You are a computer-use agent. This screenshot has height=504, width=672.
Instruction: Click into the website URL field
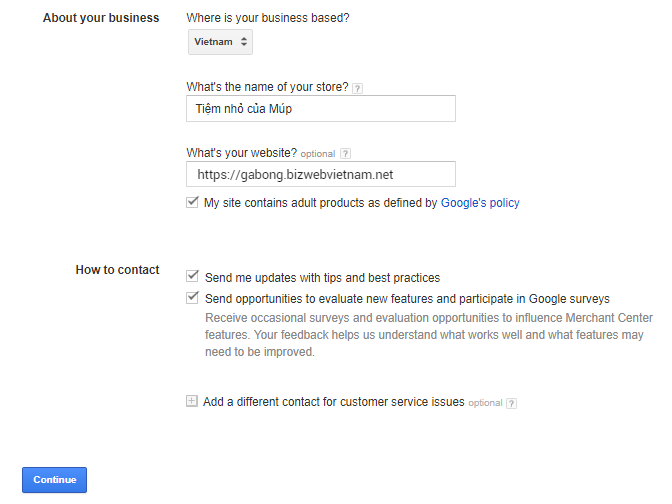320,174
